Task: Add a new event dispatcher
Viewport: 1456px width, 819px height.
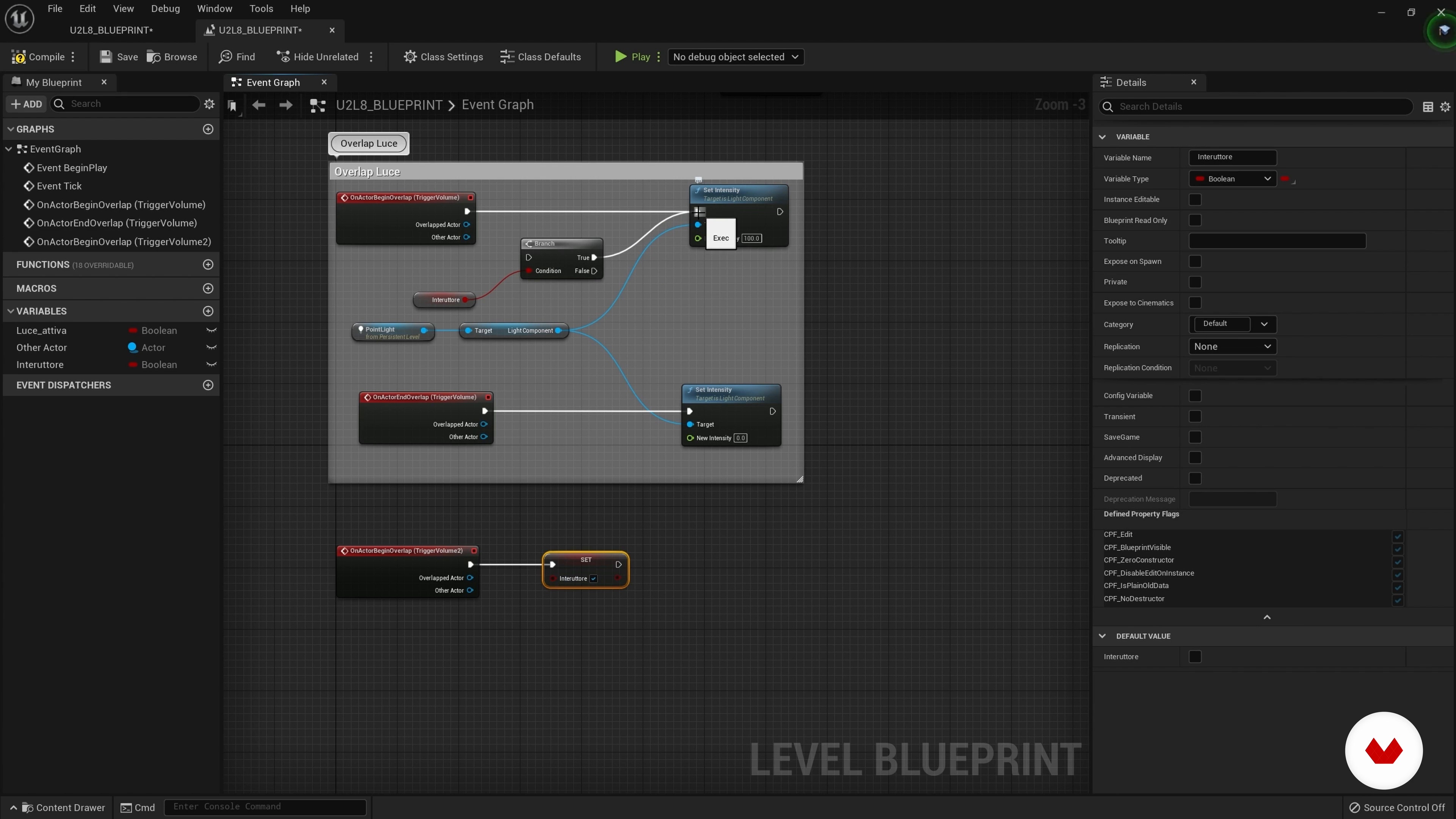Action: 208,385
